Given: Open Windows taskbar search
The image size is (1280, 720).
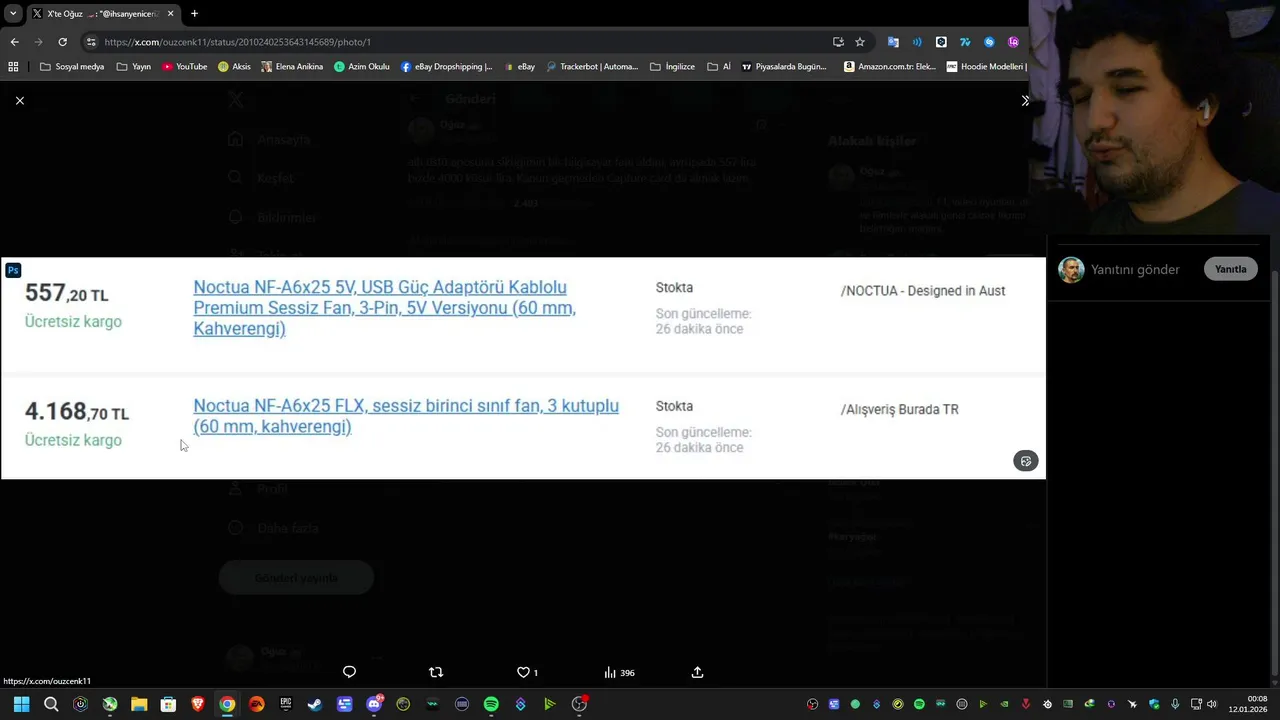Looking at the screenshot, I should point(51,704).
